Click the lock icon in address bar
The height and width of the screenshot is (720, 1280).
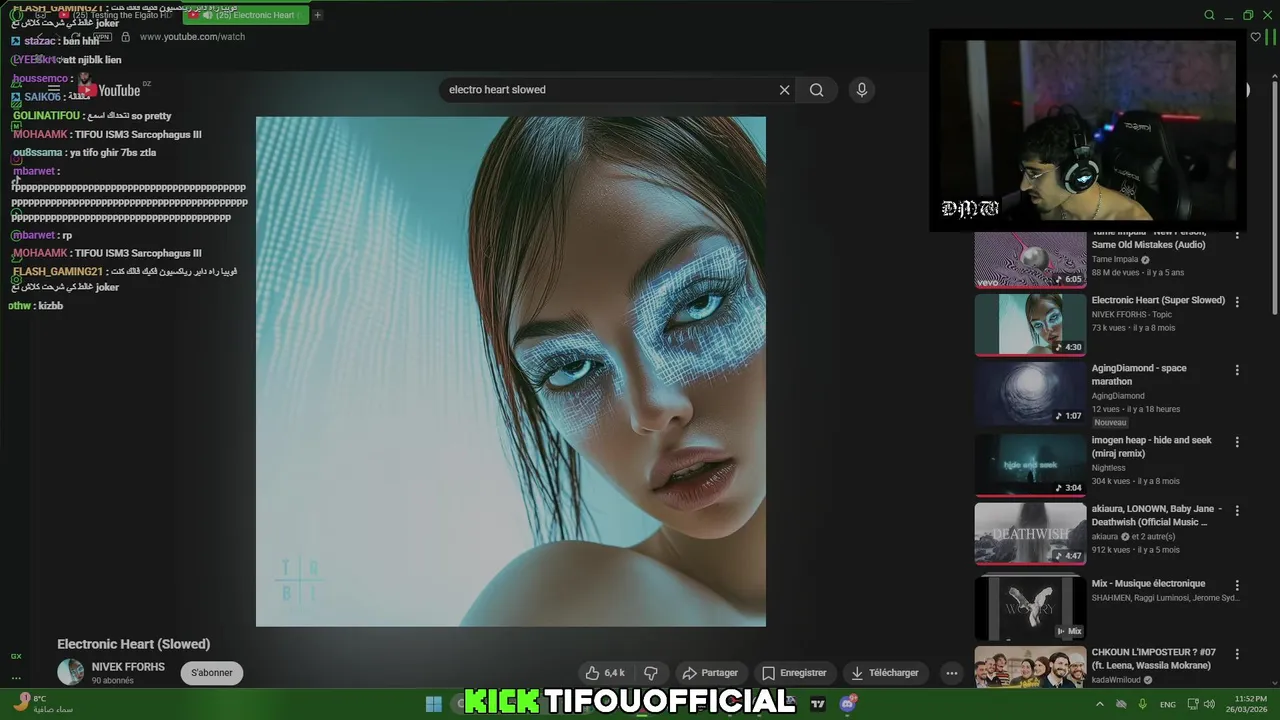point(125,37)
